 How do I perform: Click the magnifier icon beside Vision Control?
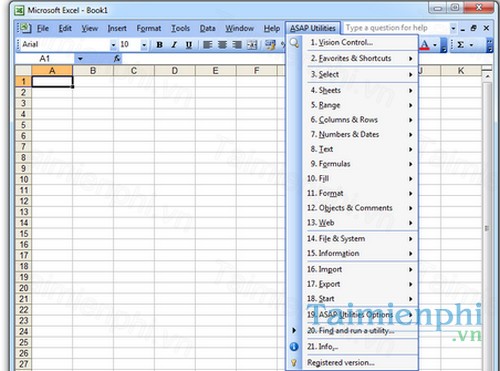point(294,43)
